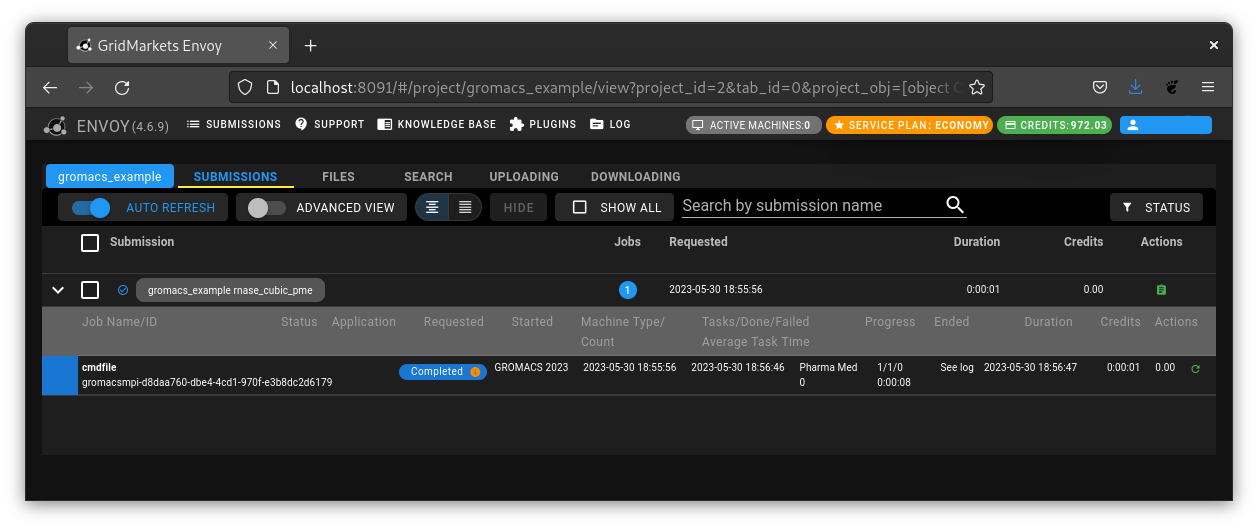Toggle the Advanced View switch
The height and width of the screenshot is (529, 1258).
coord(266,208)
